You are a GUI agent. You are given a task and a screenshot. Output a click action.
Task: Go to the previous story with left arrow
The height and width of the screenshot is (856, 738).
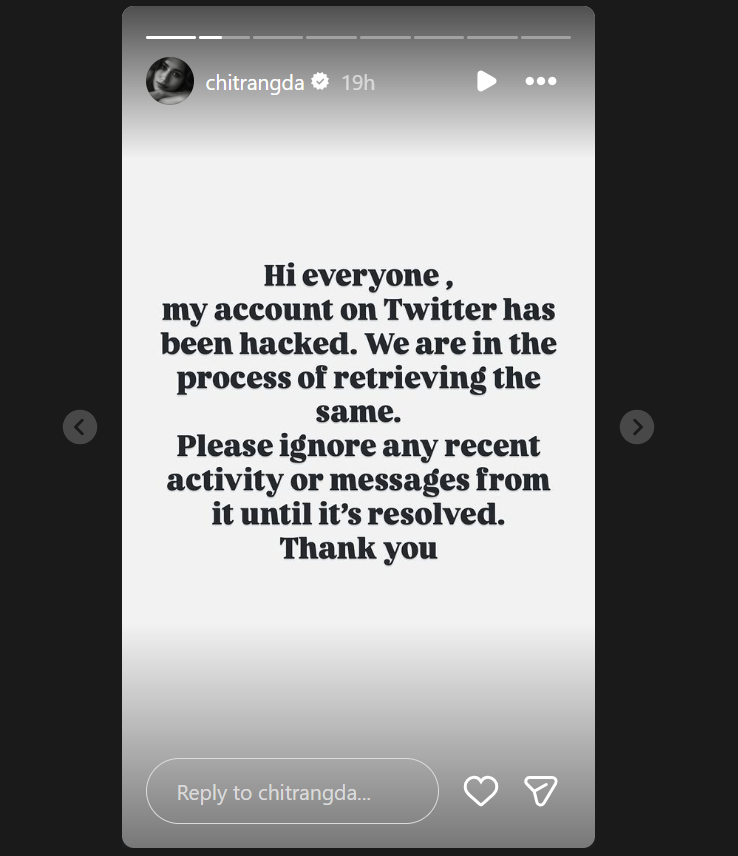coord(80,427)
